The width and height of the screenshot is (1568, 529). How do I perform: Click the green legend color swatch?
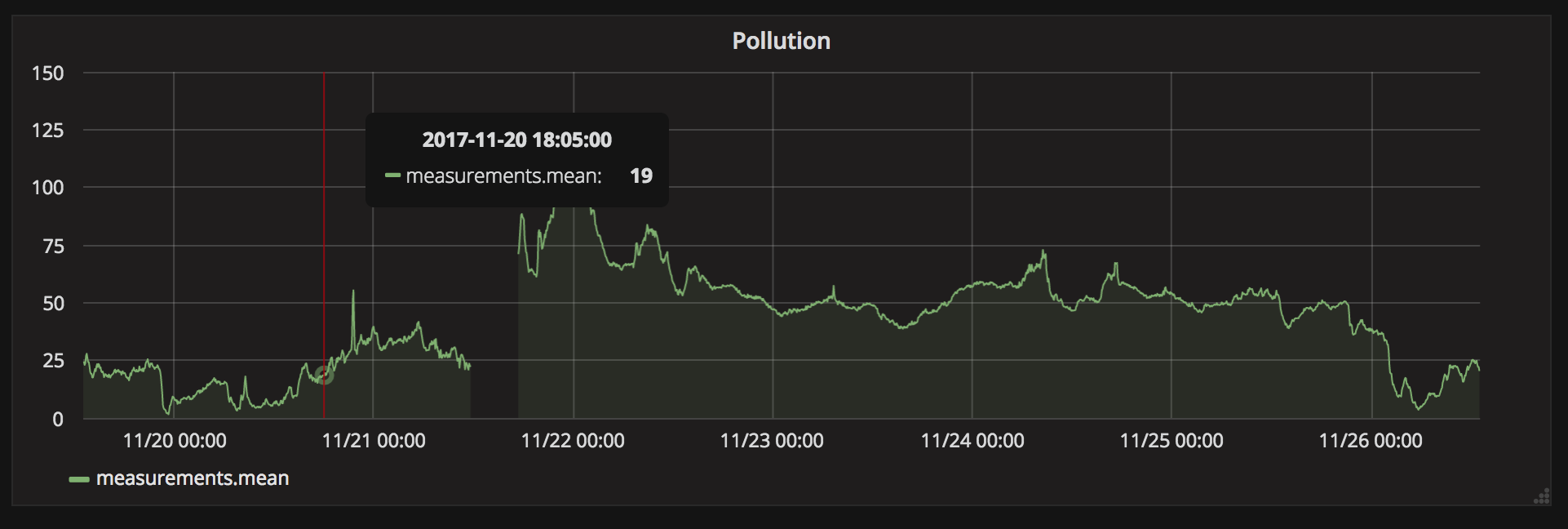[x=79, y=479]
